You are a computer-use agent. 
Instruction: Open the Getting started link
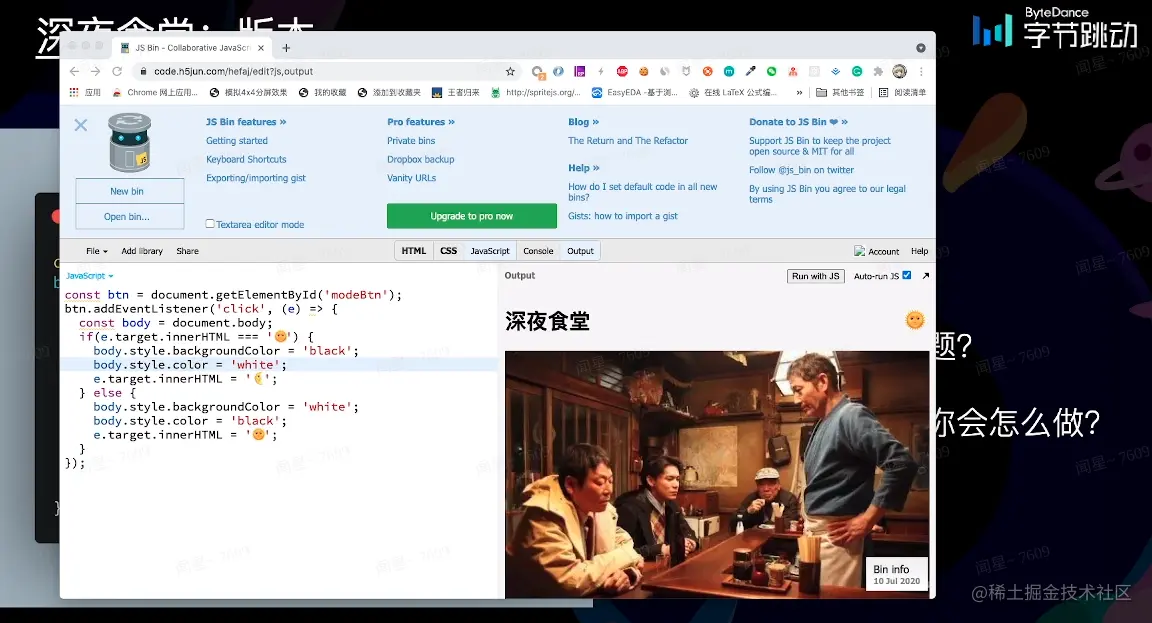[237, 141]
